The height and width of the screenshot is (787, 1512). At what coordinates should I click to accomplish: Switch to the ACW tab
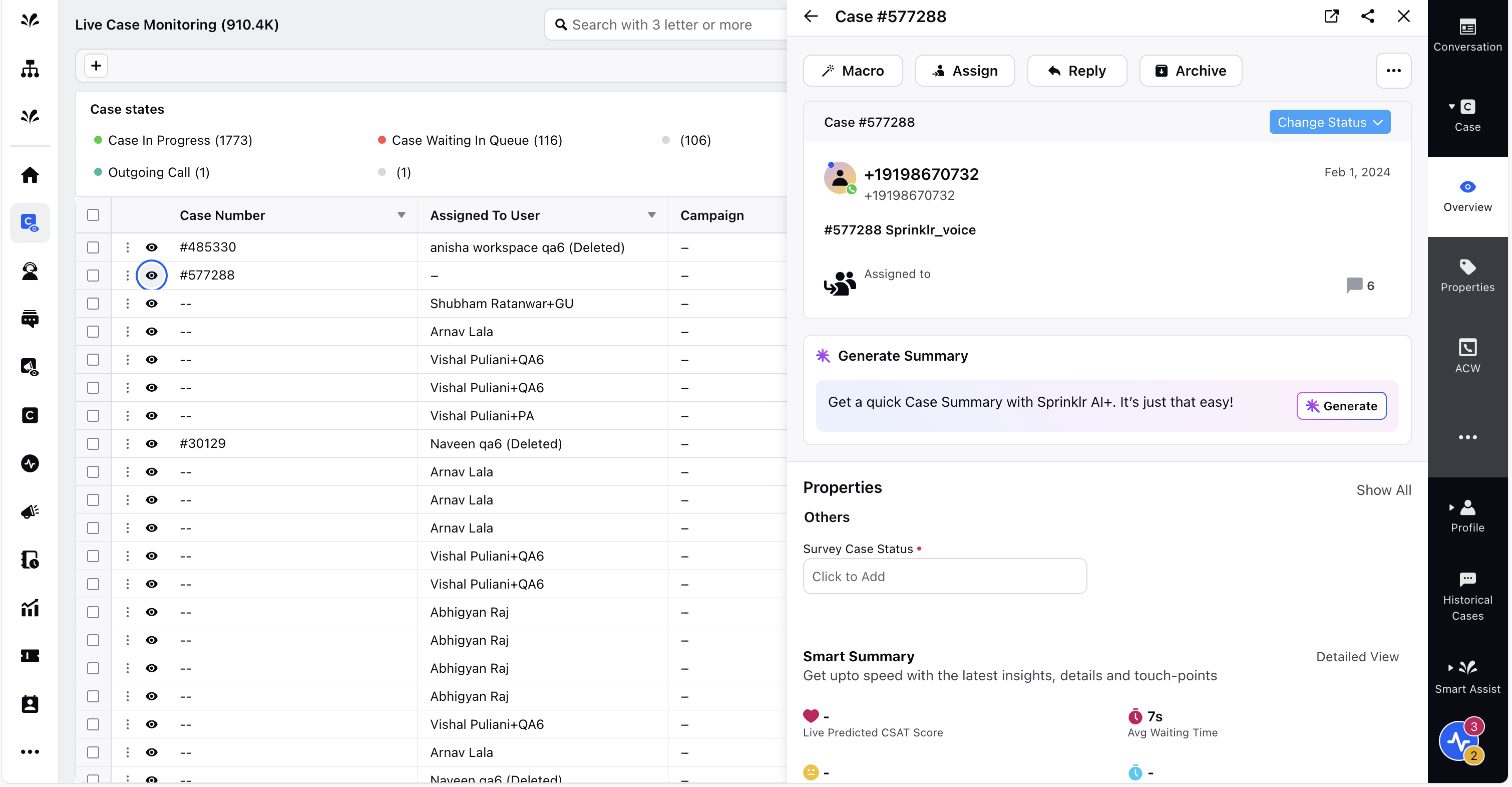pos(1467,357)
